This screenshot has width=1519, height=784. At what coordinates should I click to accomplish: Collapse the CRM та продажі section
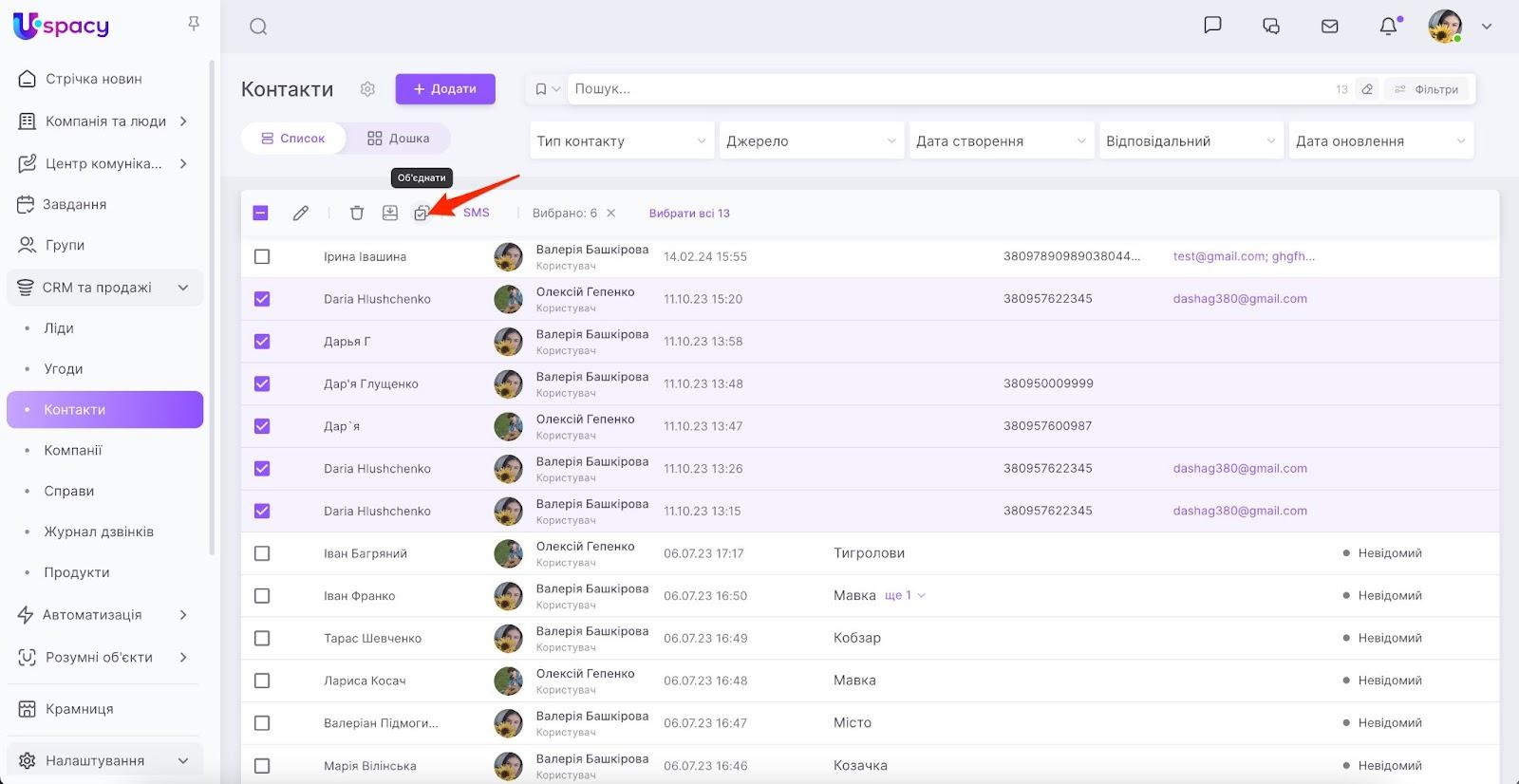183,288
